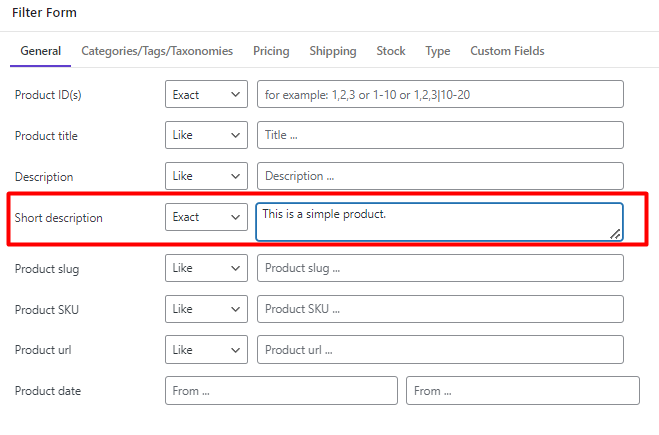
Task: Click the first Product date From field
Action: point(281,390)
